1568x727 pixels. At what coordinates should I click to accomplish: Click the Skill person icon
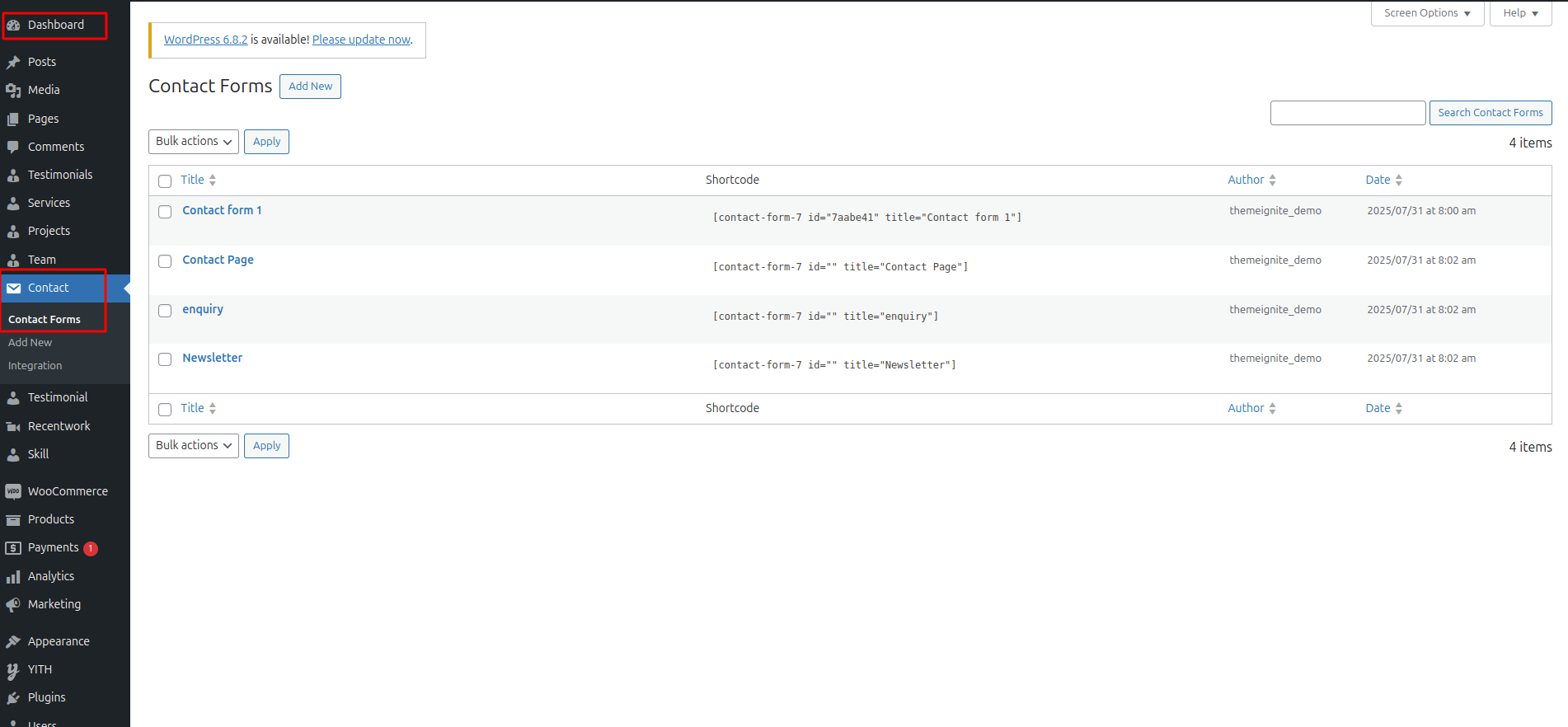[x=13, y=454]
